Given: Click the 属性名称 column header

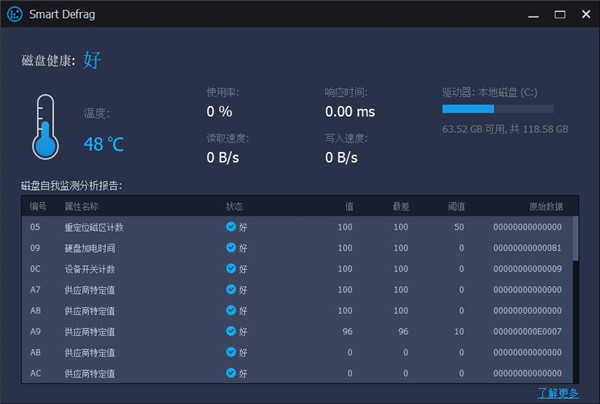Looking at the screenshot, I should point(82,206).
